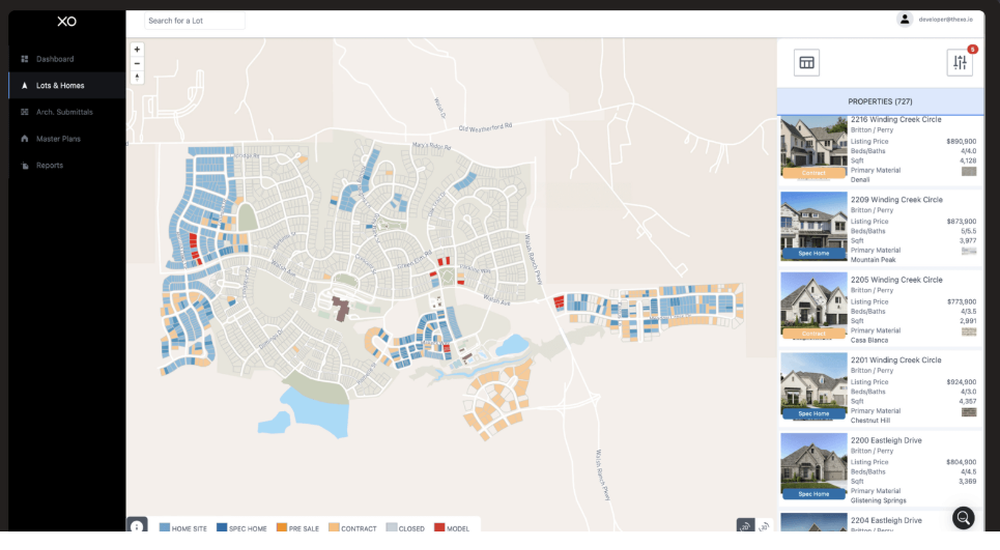Click the Dashboard grid icon

pos(24,59)
